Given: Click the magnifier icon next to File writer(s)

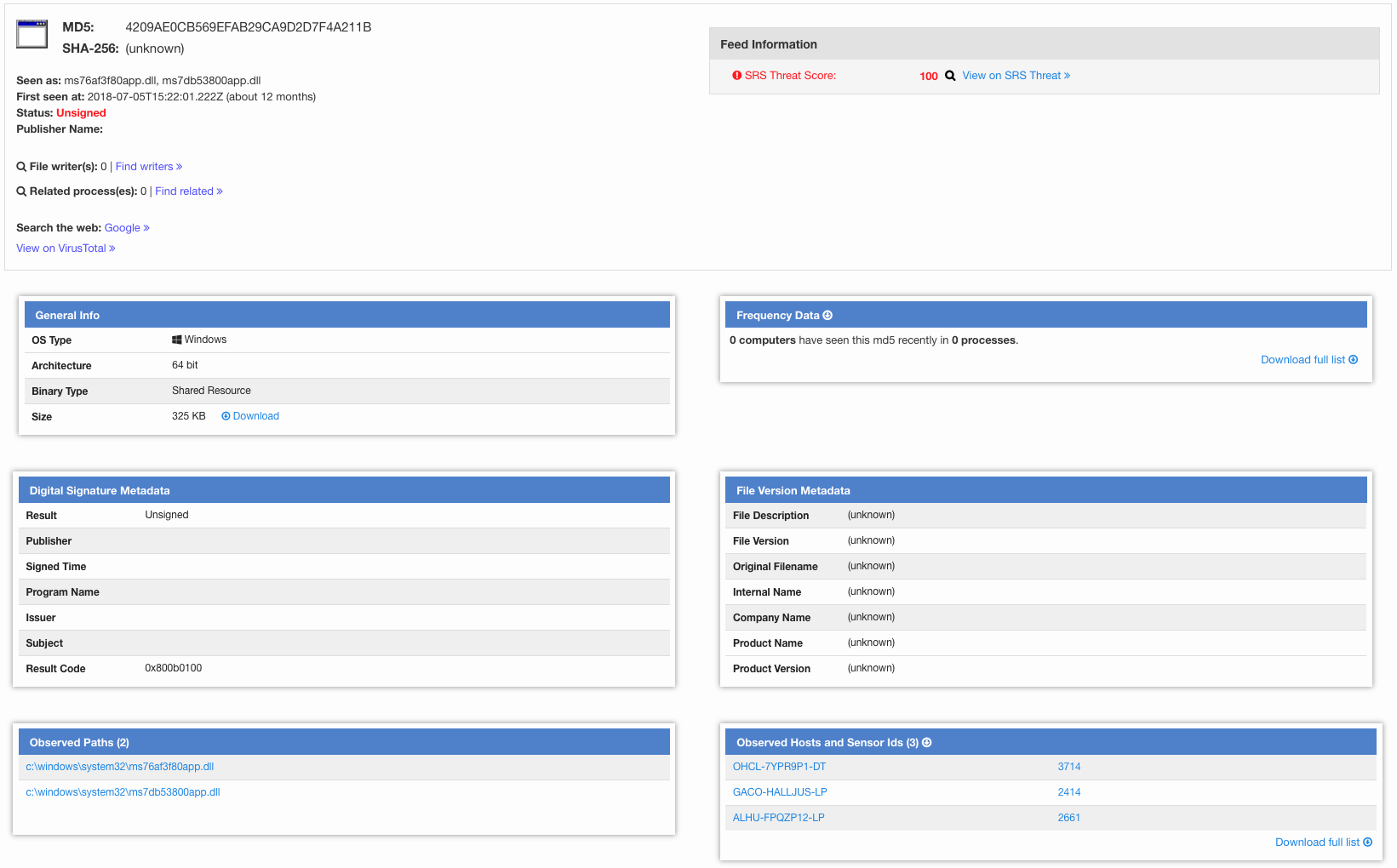Looking at the screenshot, I should click(21, 167).
